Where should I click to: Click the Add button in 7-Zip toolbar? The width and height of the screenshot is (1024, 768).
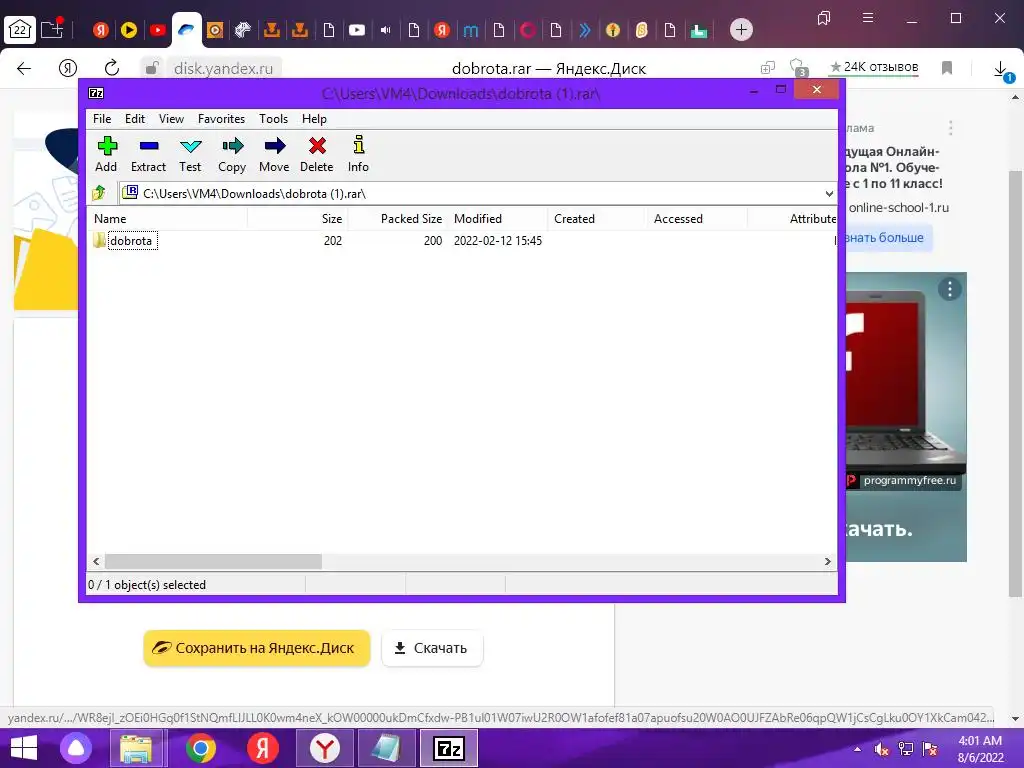106,154
